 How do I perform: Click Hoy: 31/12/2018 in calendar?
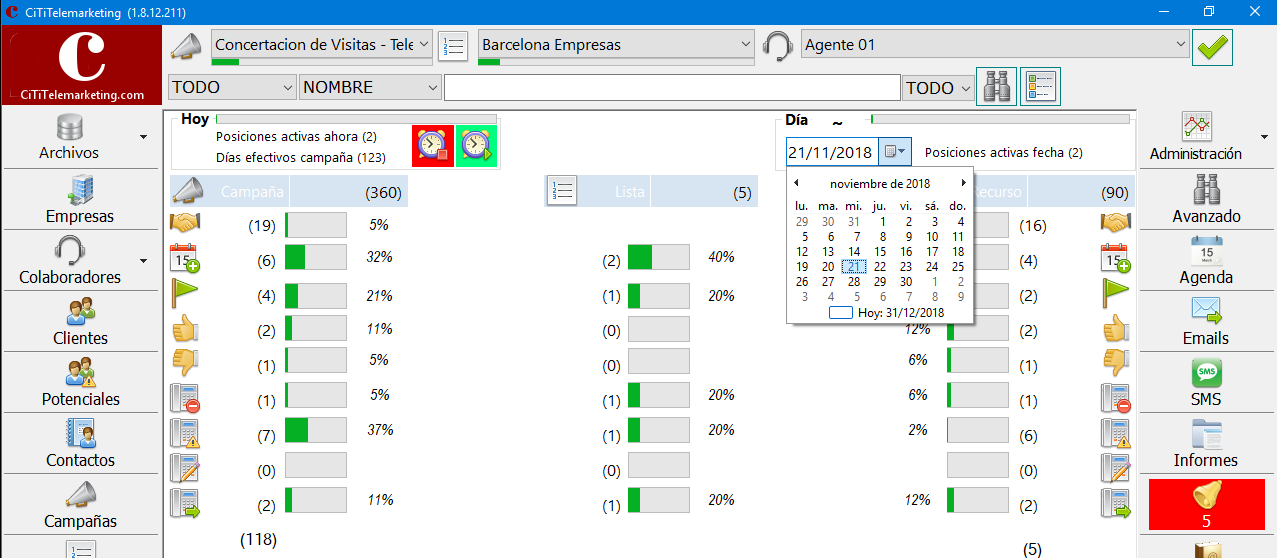point(887,313)
